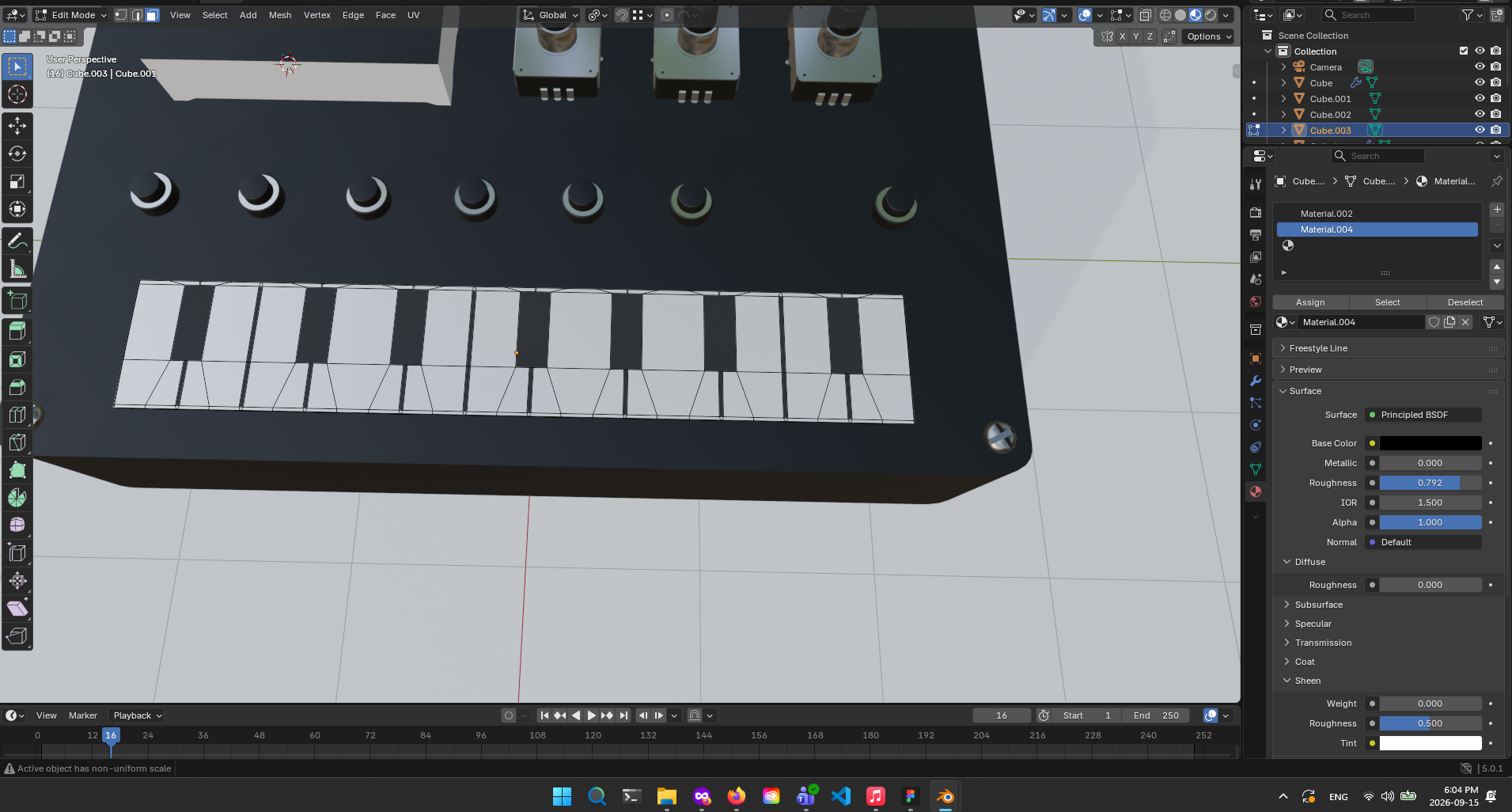Select Material.002 in the slot list

[x=1377, y=214]
